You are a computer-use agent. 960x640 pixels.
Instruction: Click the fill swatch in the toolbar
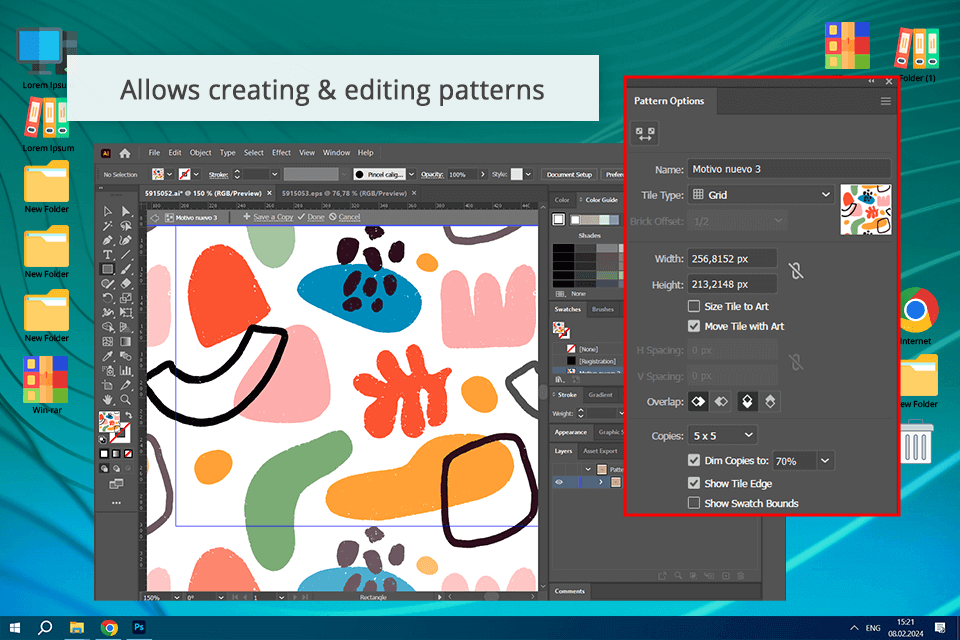coord(109,421)
